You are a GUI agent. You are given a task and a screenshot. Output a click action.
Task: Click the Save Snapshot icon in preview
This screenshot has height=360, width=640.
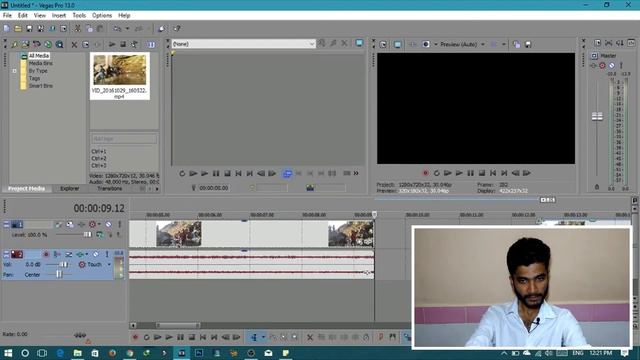tap(528, 44)
